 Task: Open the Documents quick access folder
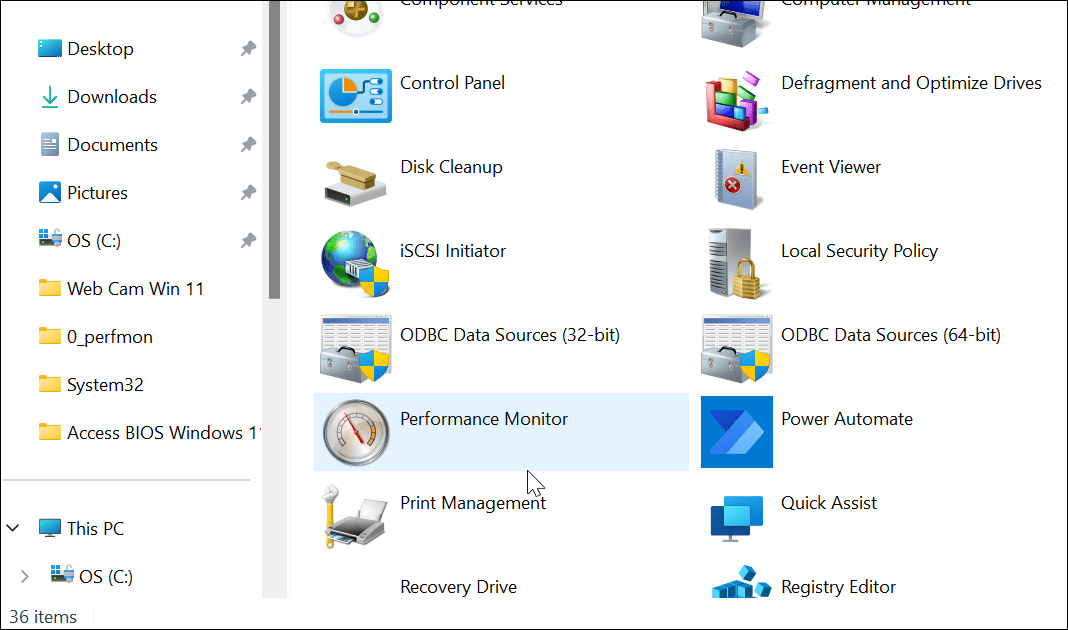112,145
